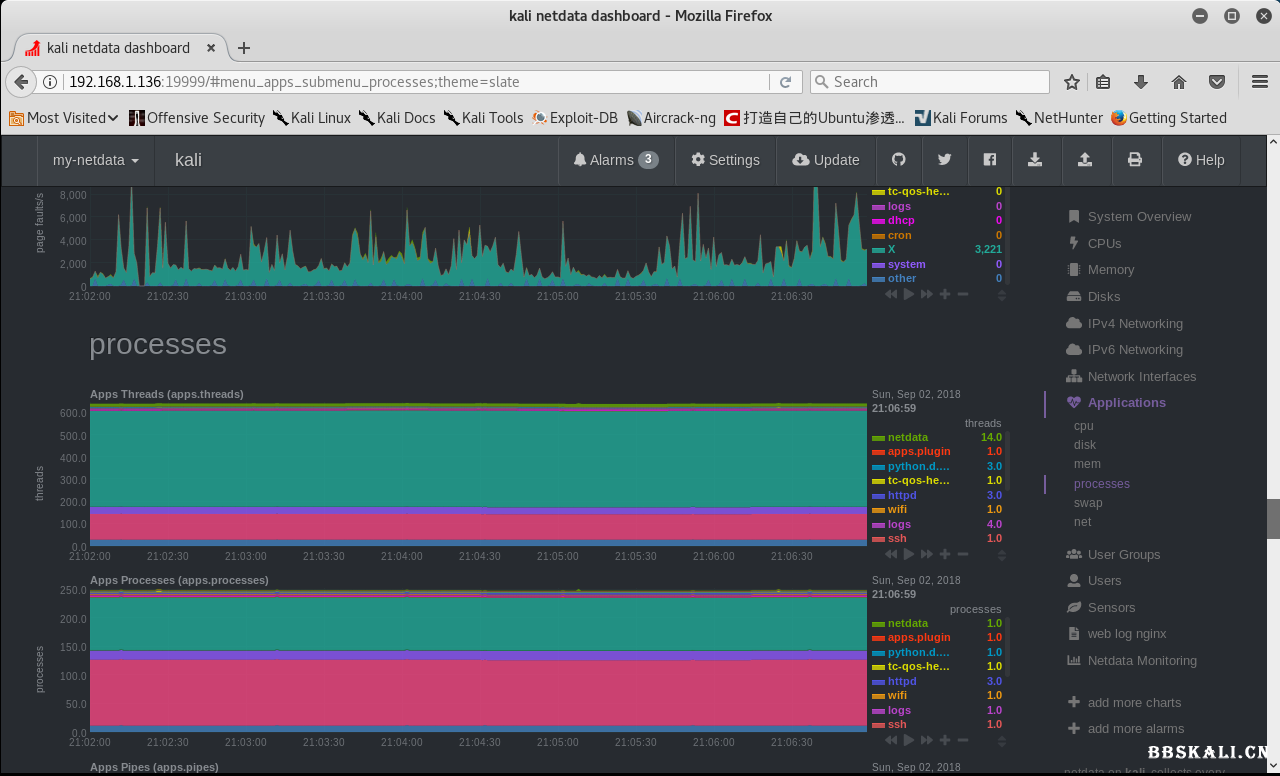Click play control under Apps Threads chart
This screenshot has height=776, width=1280.
(x=909, y=554)
